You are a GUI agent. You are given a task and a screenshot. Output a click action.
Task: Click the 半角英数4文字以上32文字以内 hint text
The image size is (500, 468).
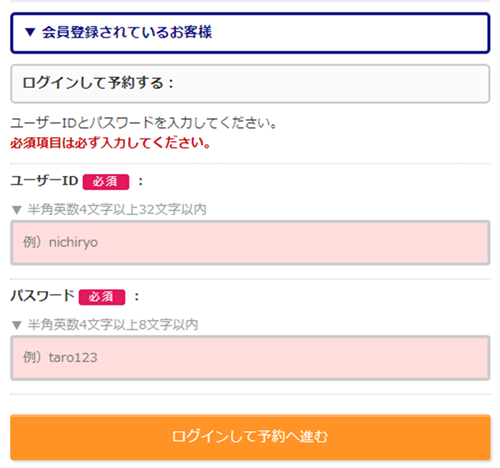point(117,210)
